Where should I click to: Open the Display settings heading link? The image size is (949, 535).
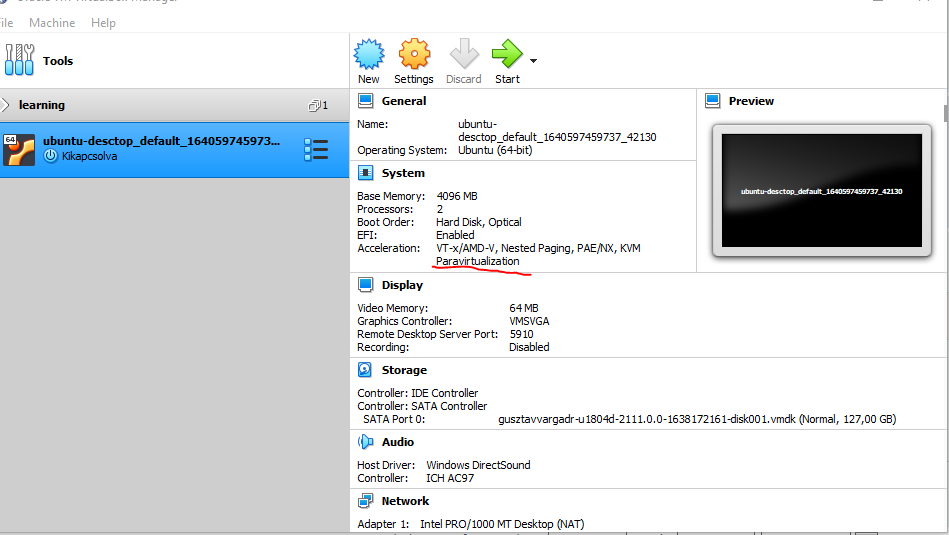pyautogui.click(x=402, y=285)
